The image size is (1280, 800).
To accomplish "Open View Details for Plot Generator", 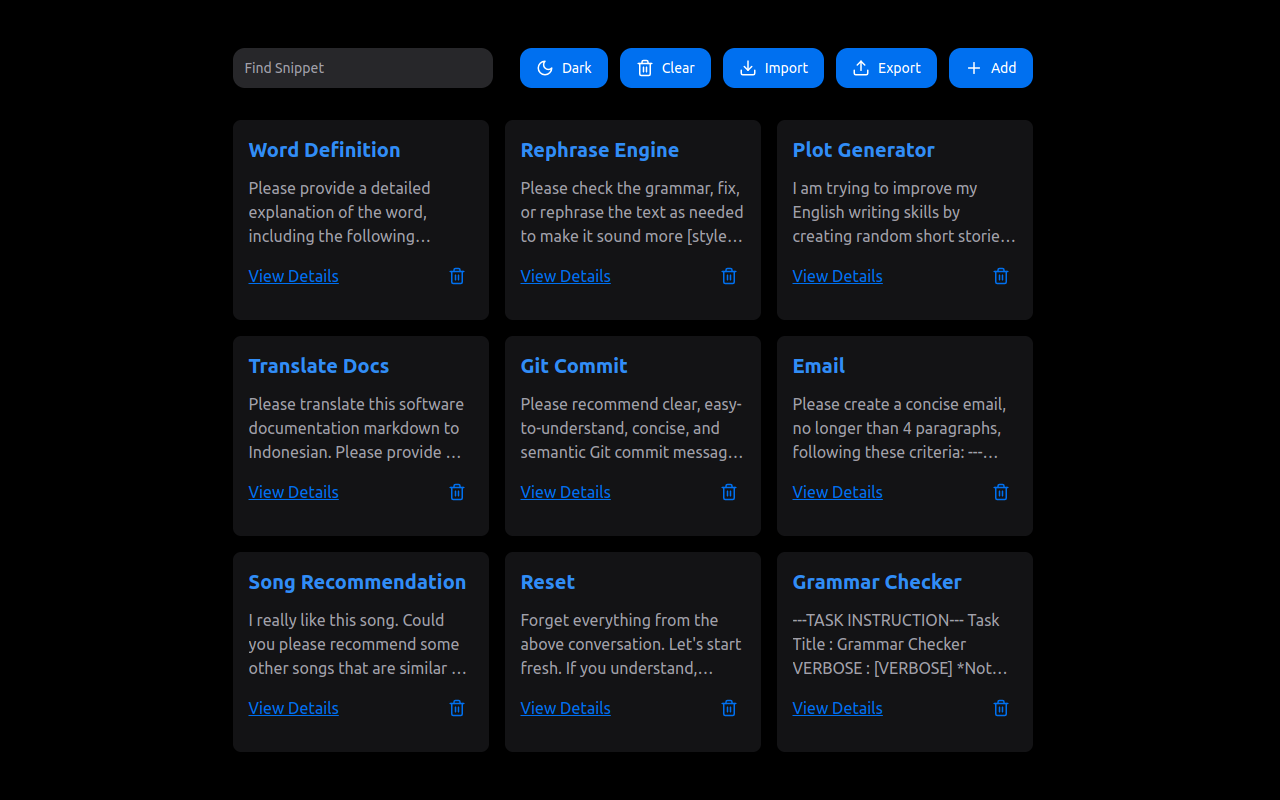I will pyautogui.click(x=838, y=276).
